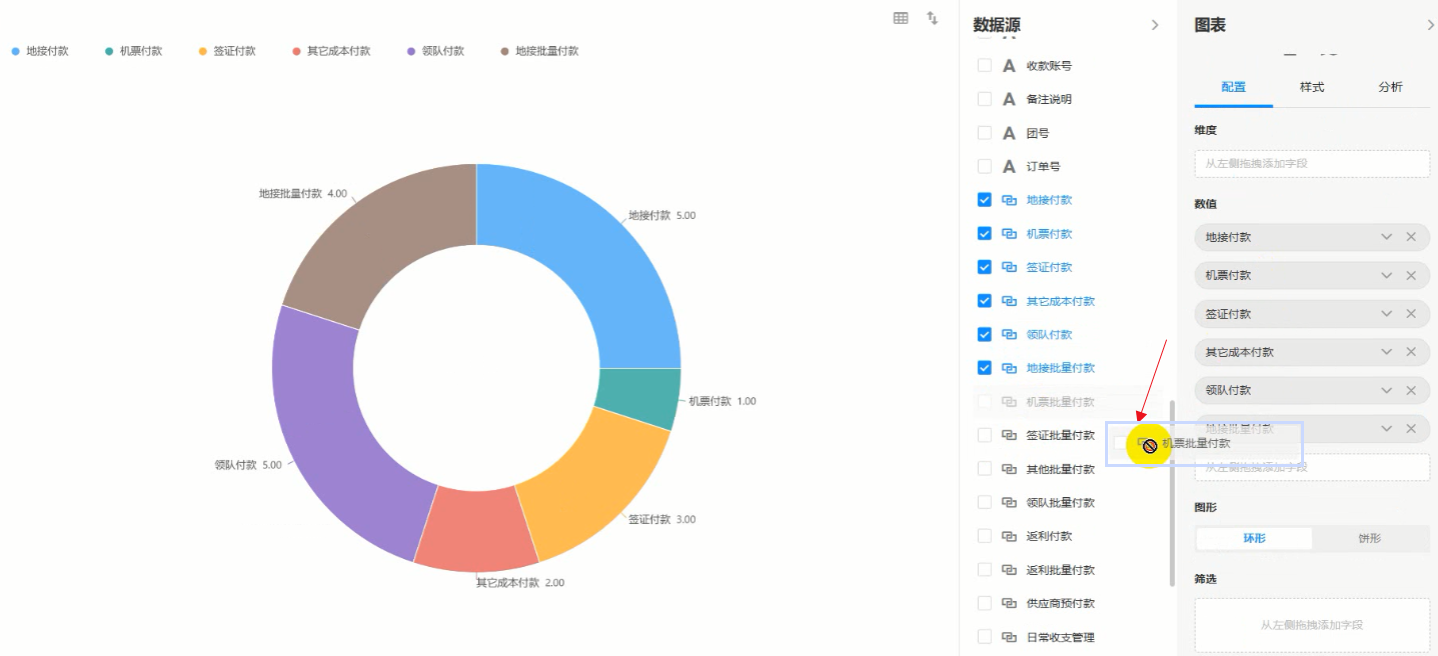
Task: Uncheck the 地接付款 field checkbox
Action: [x=984, y=200]
